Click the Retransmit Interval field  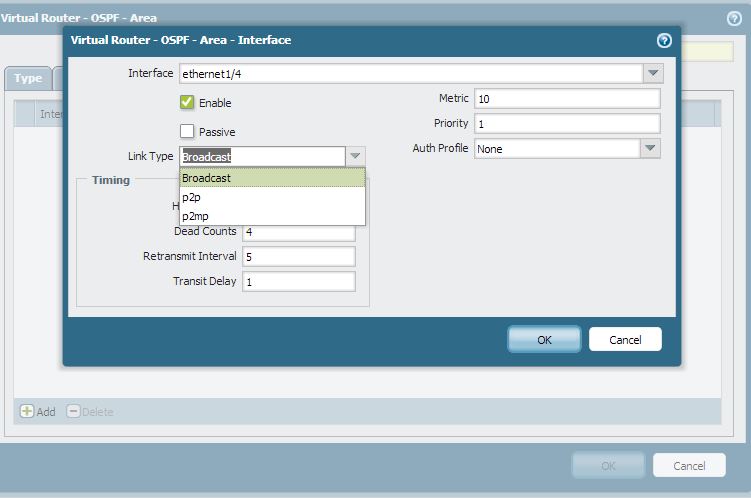[x=298, y=256]
